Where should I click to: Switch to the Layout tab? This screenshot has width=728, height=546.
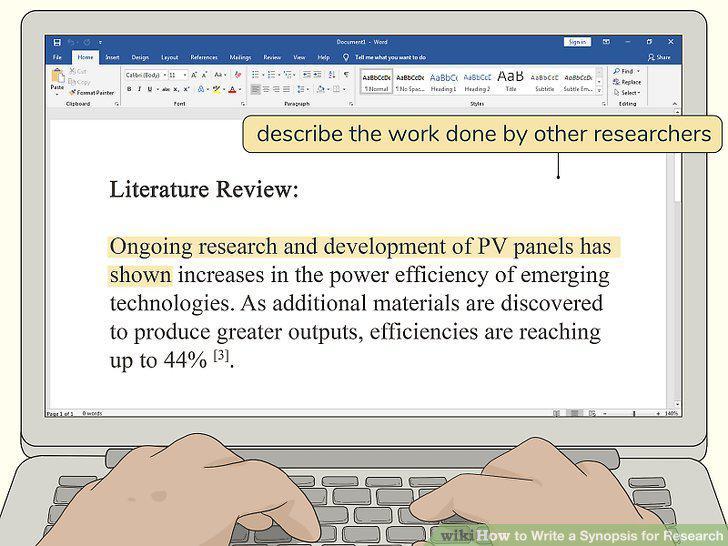coord(169,57)
